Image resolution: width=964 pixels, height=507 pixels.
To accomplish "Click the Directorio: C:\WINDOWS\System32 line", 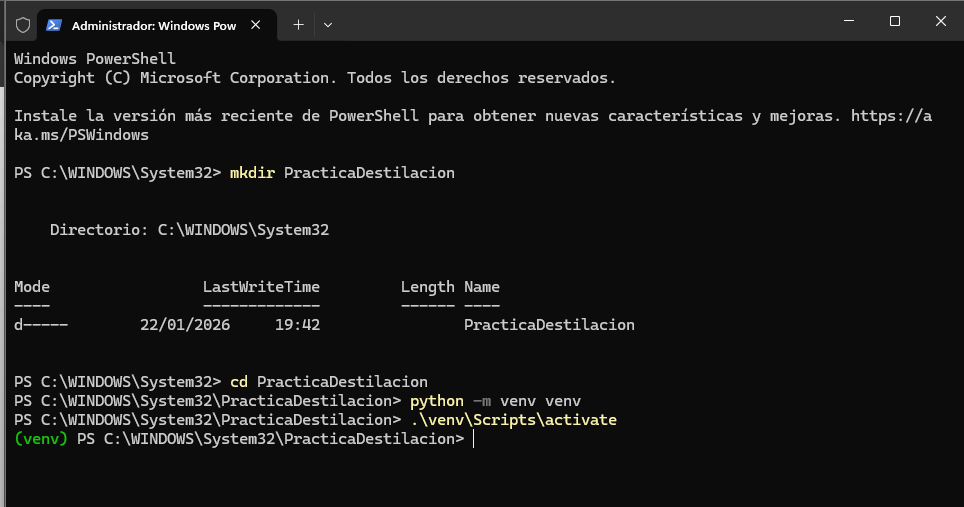I will [x=189, y=230].
